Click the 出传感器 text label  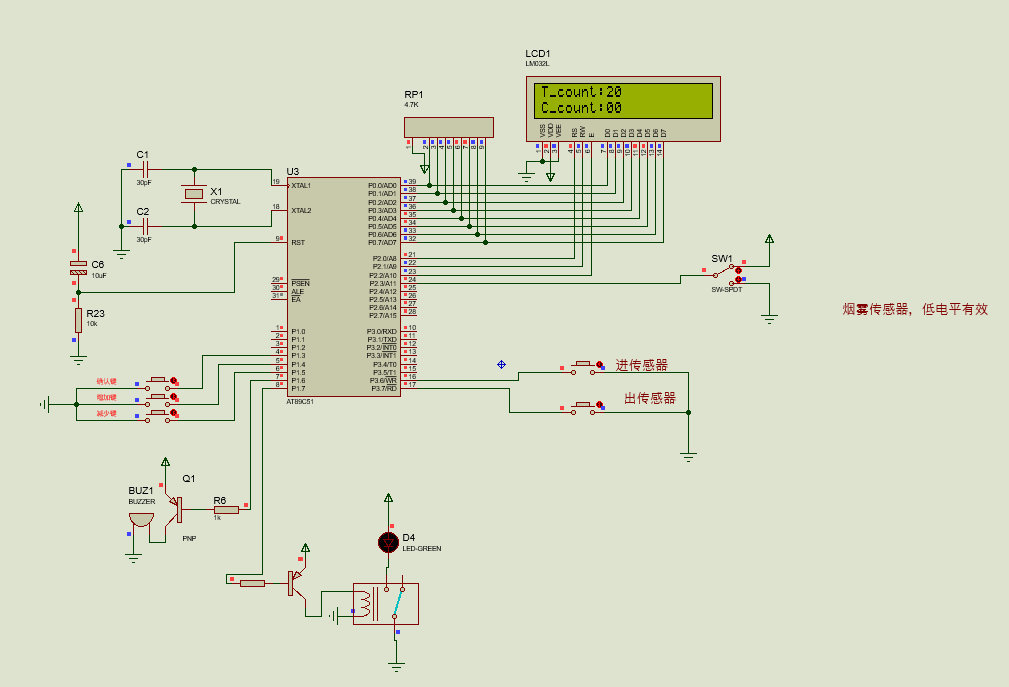650,398
